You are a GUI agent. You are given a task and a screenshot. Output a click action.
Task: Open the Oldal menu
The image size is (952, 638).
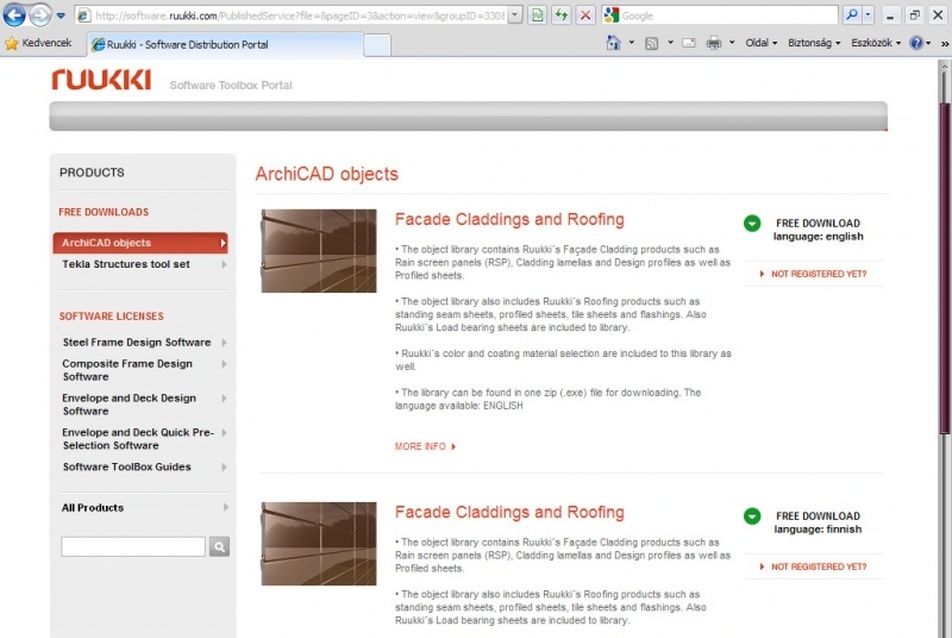click(761, 43)
